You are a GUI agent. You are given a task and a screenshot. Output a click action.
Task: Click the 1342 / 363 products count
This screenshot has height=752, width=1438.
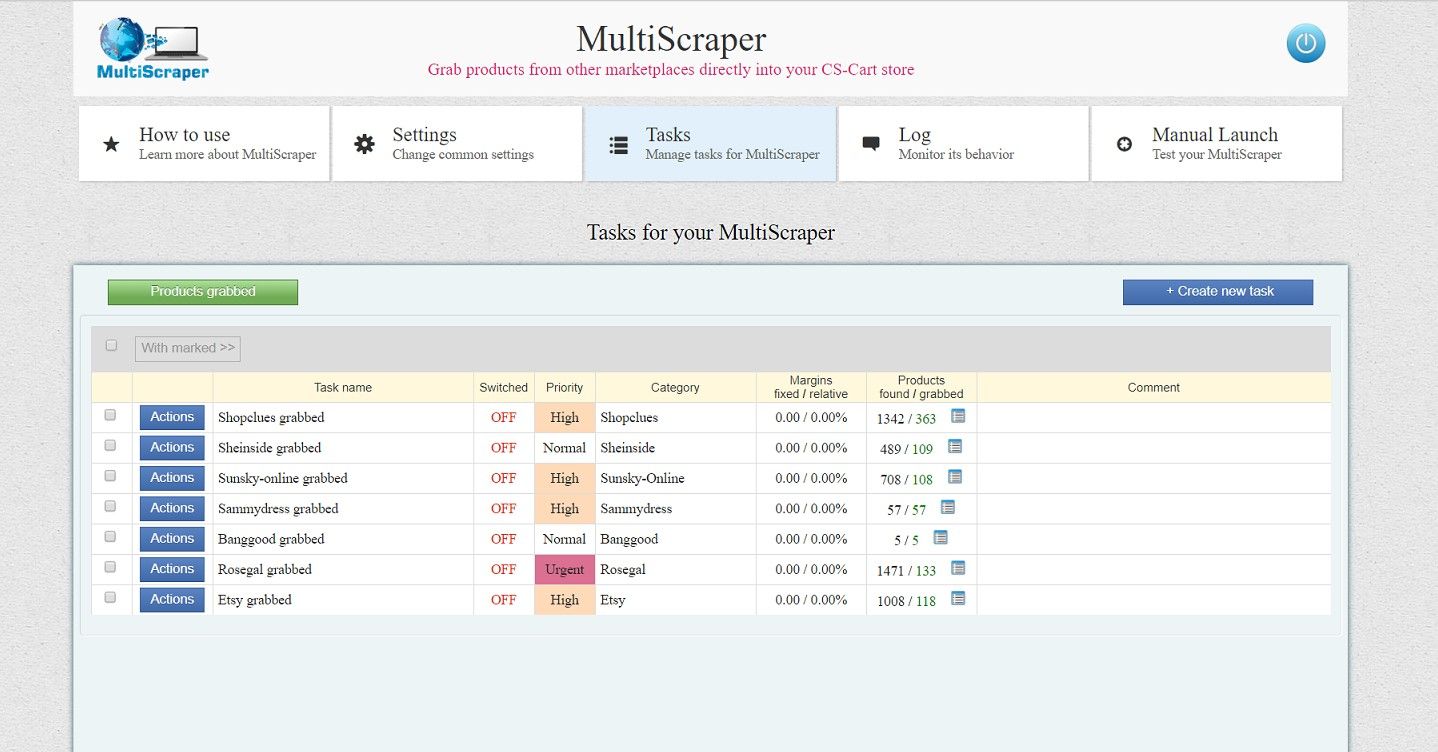pyautogui.click(x=906, y=419)
